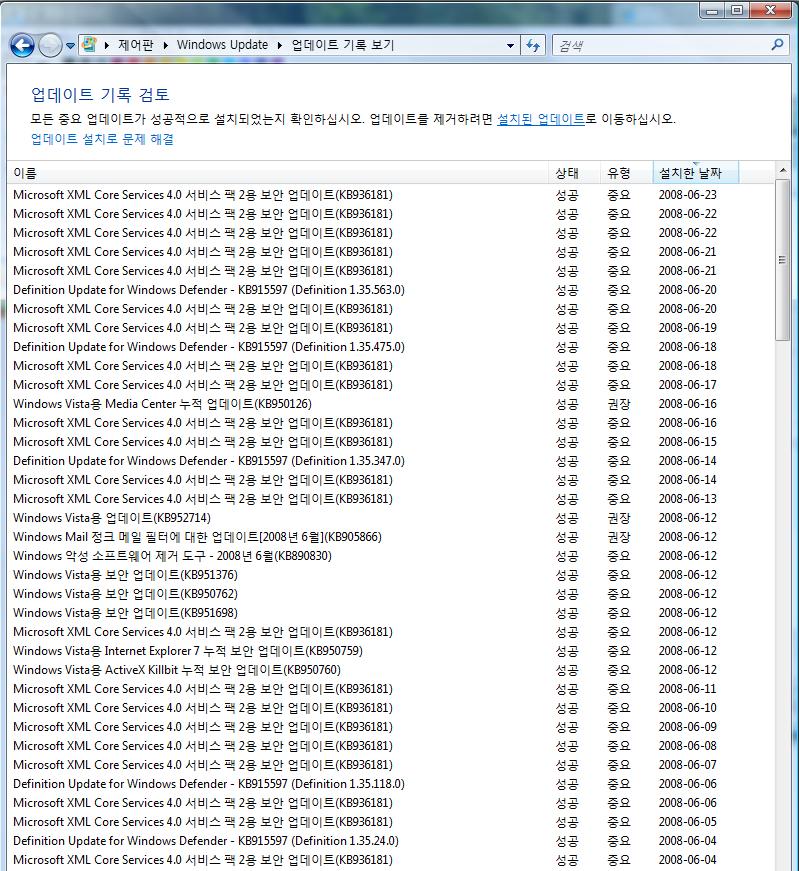The image size is (799, 871).
Task: Sort by the 이름 column header
Action: click(279, 173)
